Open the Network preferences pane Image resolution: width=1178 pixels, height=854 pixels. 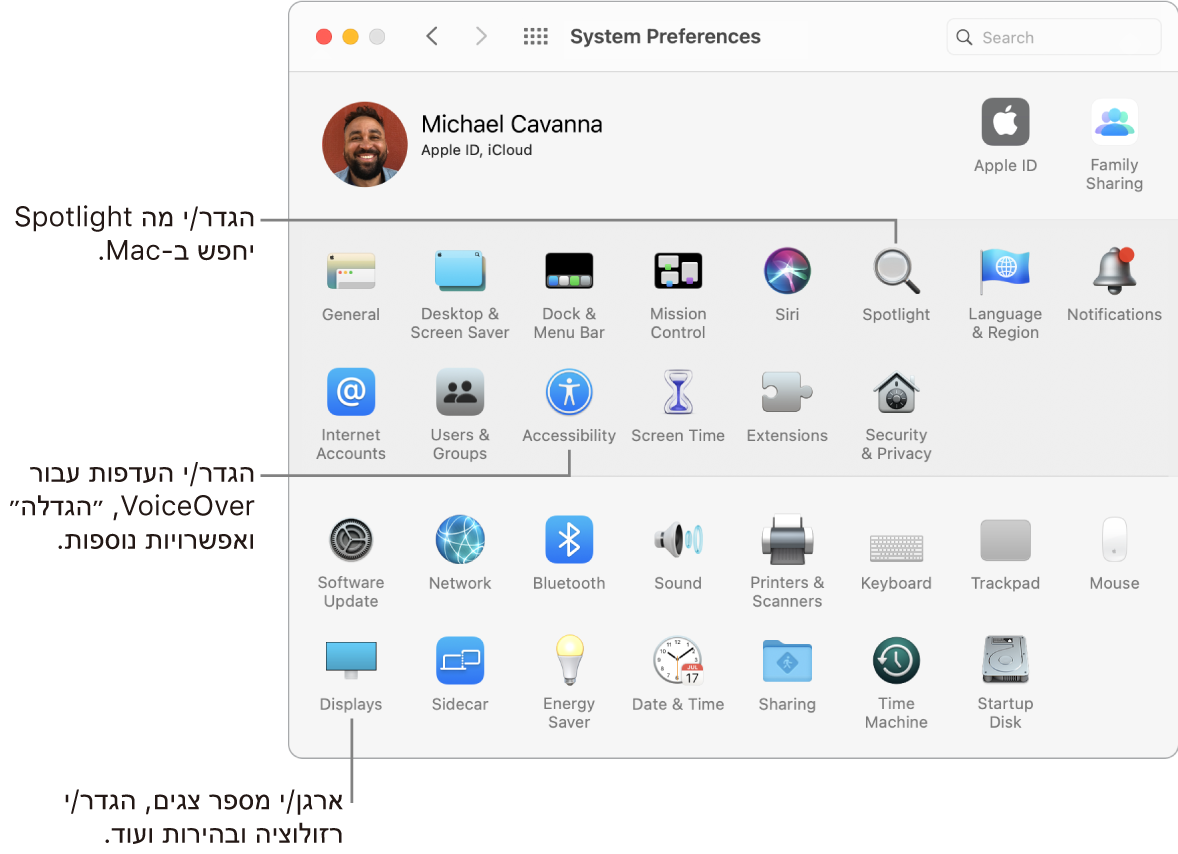click(x=460, y=540)
